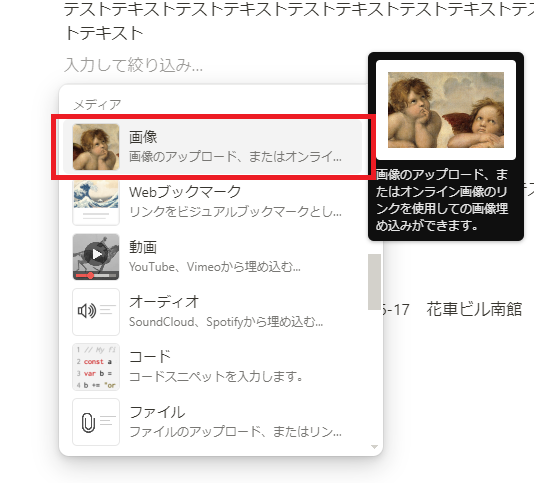Click the 画像 cherub thumbnail icon
Image resolution: width=534 pixels, height=483 pixels.
point(96,147)
